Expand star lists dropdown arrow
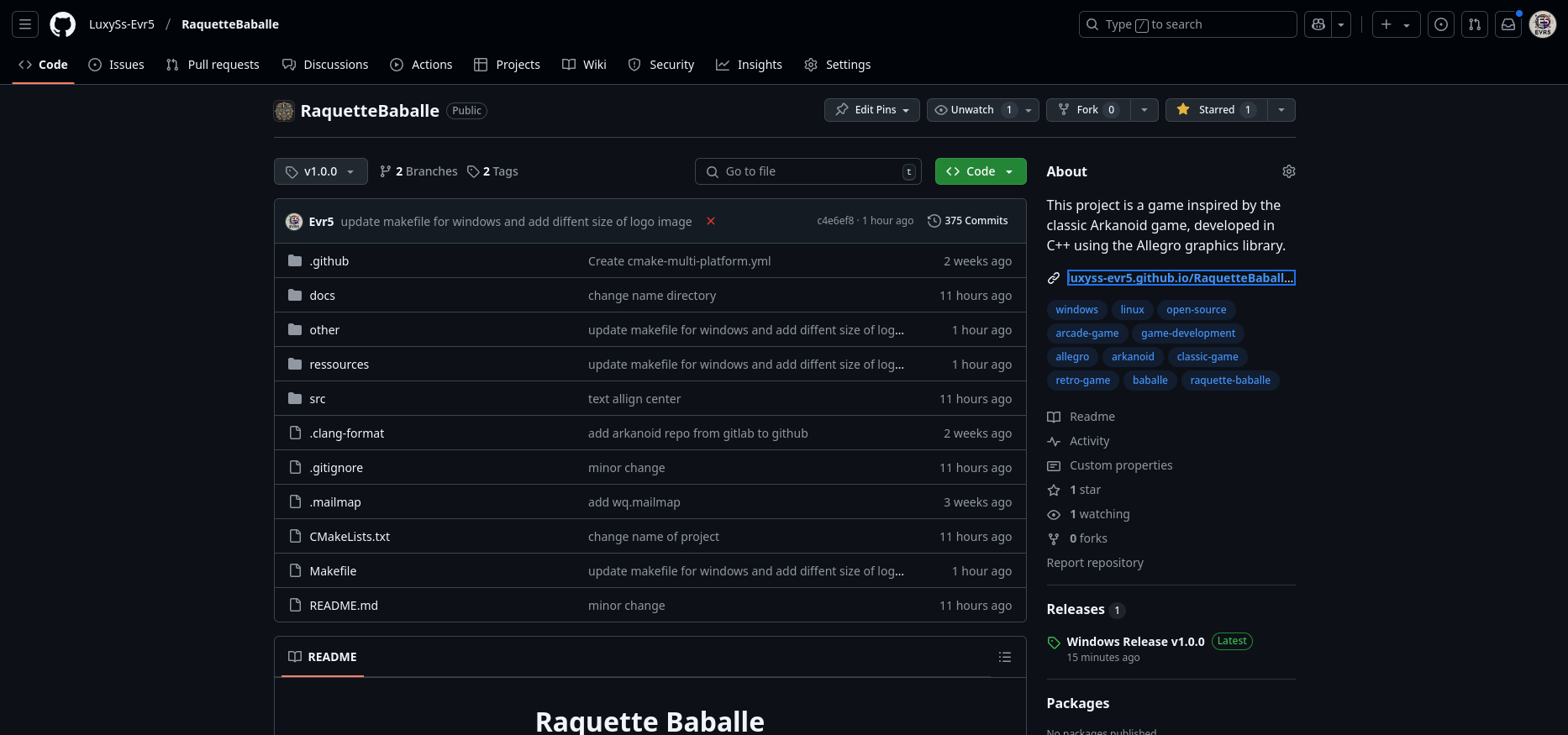1568x735 pixels. (x=1281, y=110)
